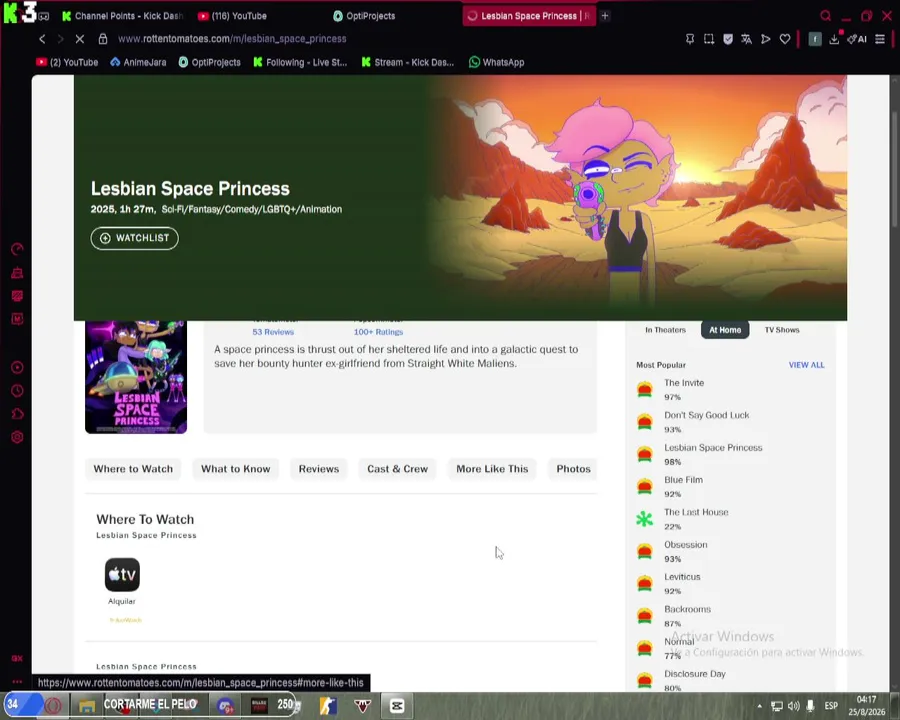
Task: Select the In Theaters tab
Action: click(665, 330)
